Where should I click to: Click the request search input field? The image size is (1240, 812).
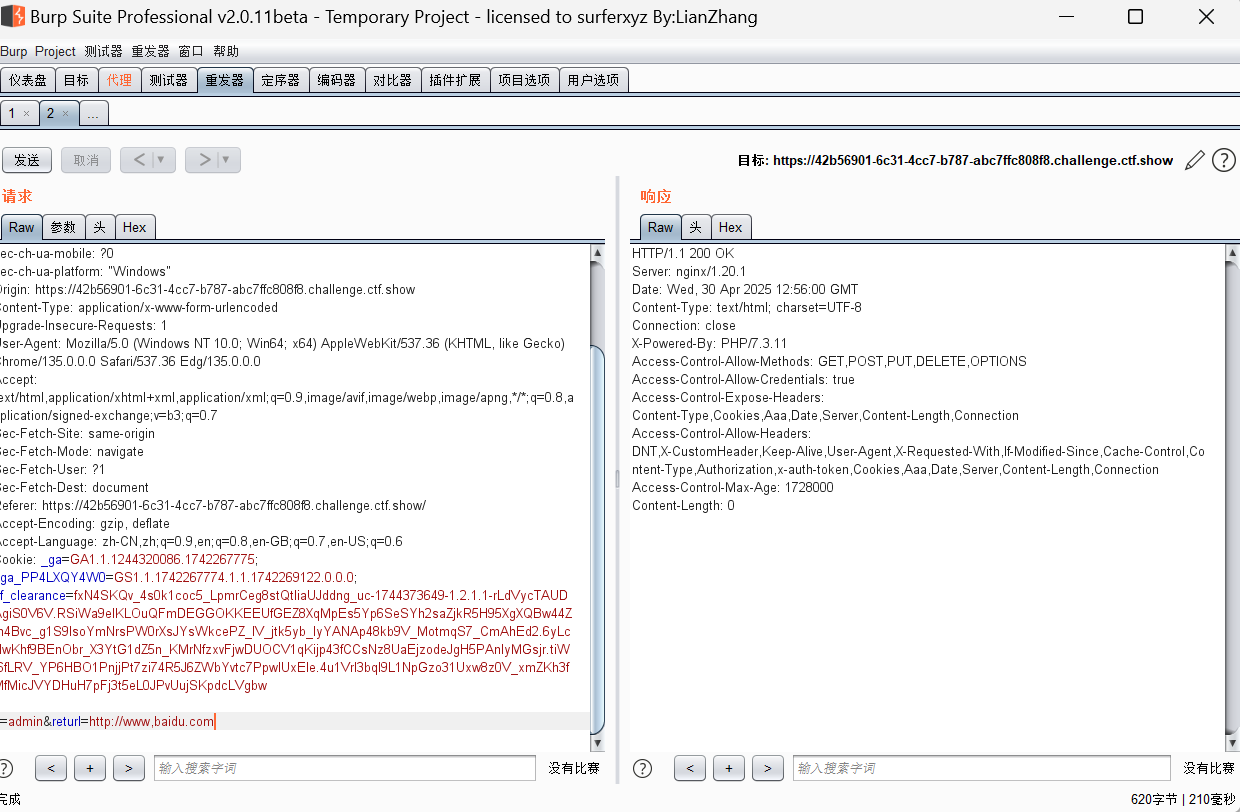tap(345, 768)
